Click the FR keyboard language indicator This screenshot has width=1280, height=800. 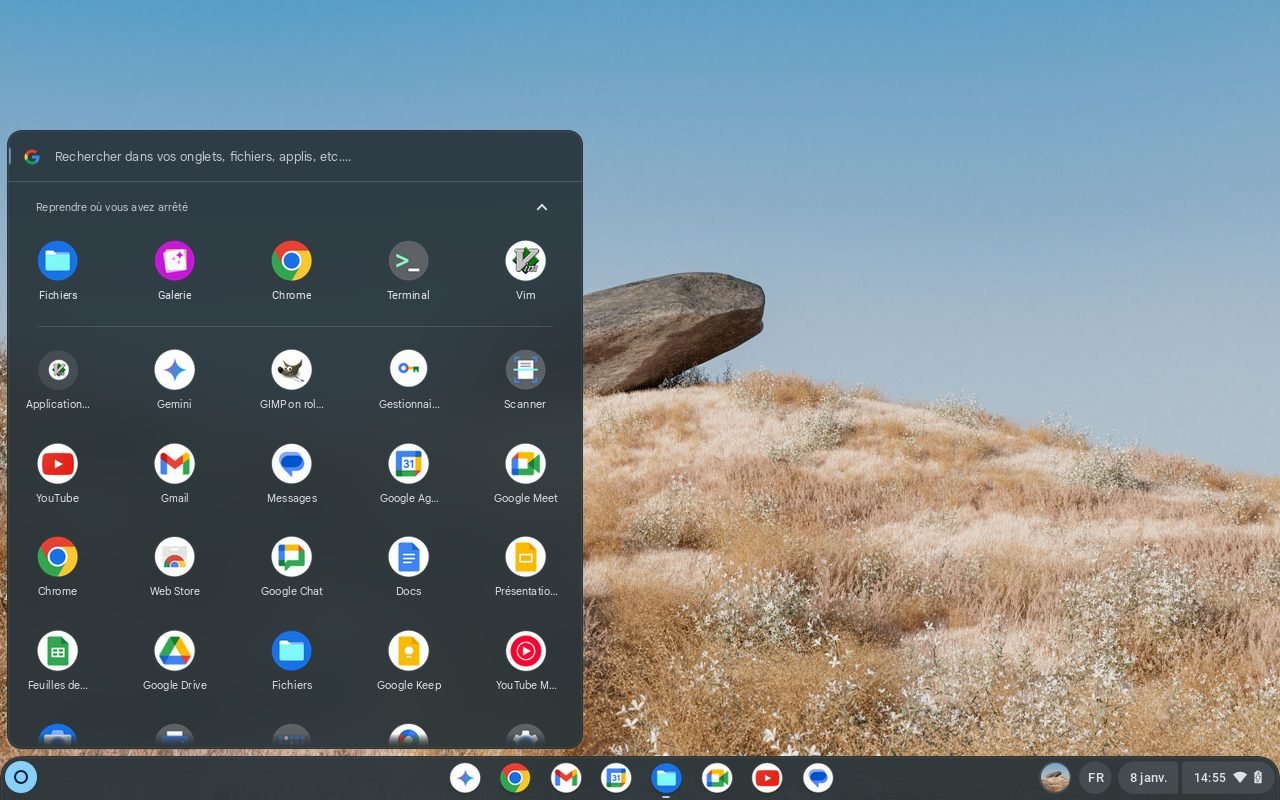[1095, 777]
